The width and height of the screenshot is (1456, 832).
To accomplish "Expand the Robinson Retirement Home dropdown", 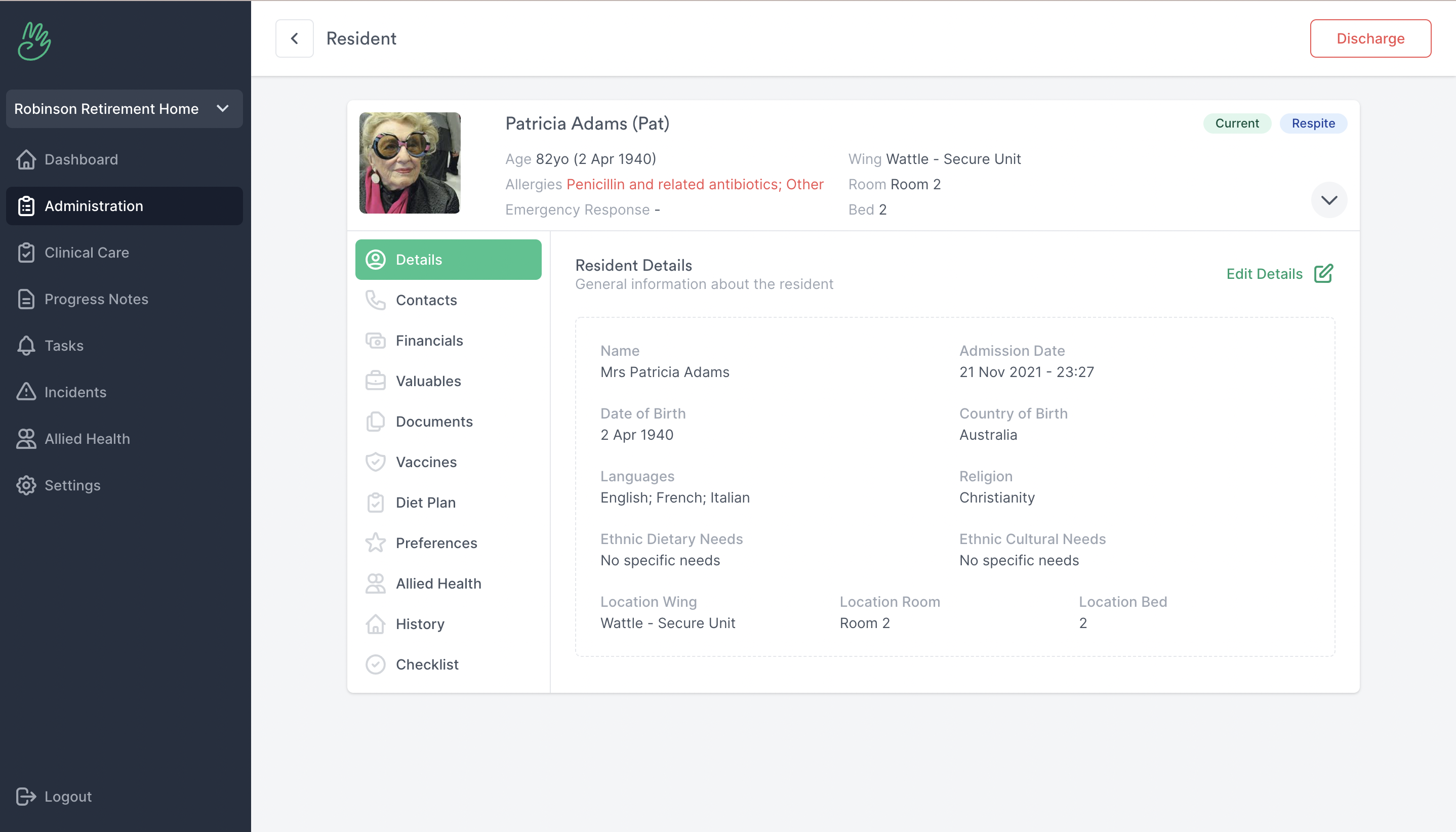I will click(124, 109).
